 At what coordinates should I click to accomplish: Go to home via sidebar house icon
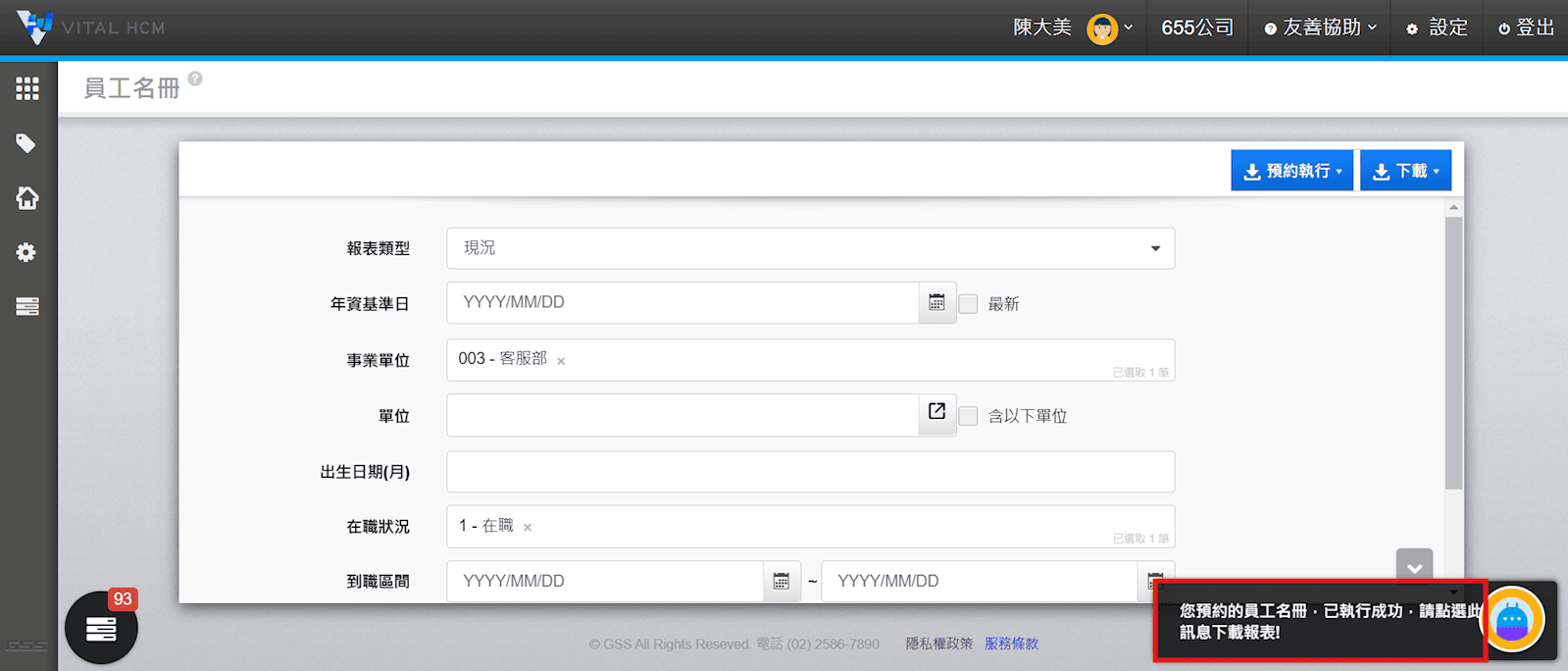point(26,198)
